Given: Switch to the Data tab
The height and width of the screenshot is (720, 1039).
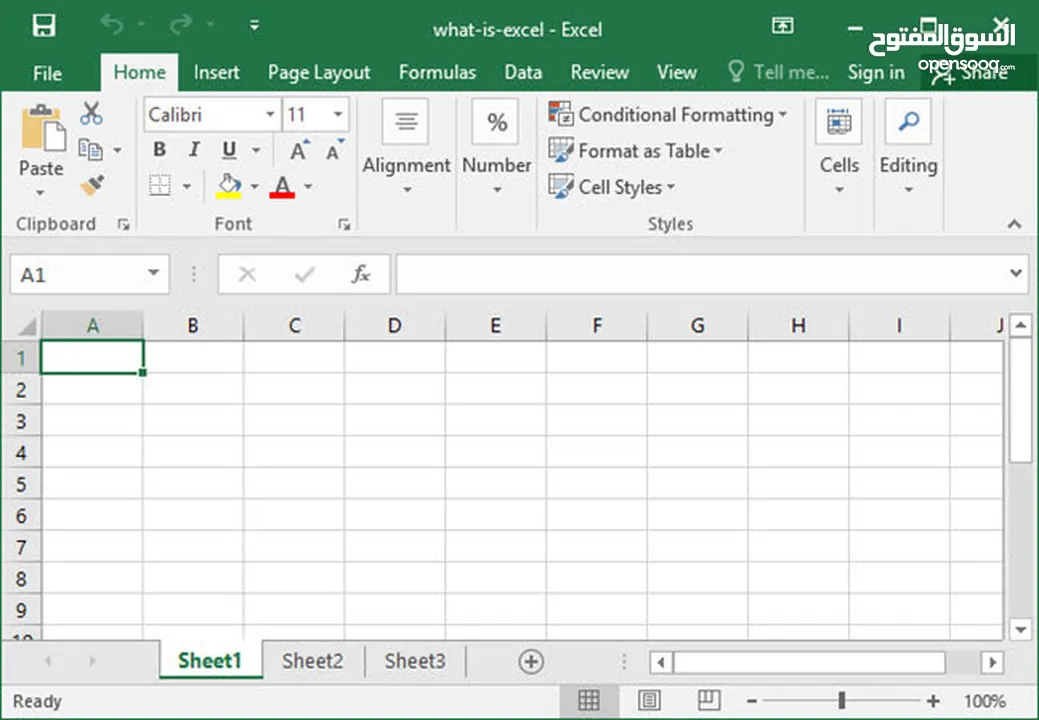Looking at the screenshot, I should [523, 72].
